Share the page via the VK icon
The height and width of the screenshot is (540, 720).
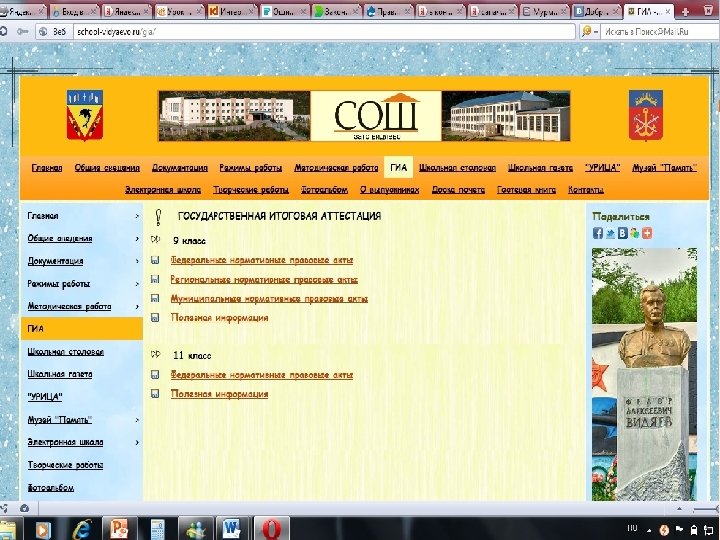(622, 233)
